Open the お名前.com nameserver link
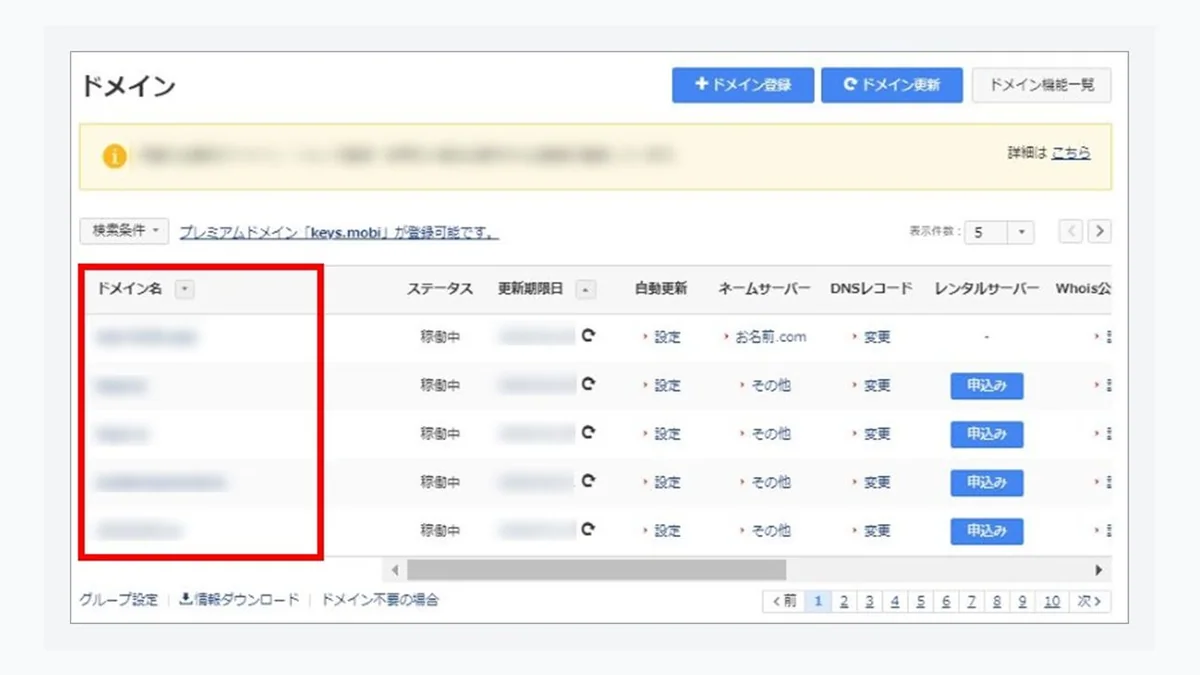This screenshot has width=1200, height=675. [x=770, y=337]
